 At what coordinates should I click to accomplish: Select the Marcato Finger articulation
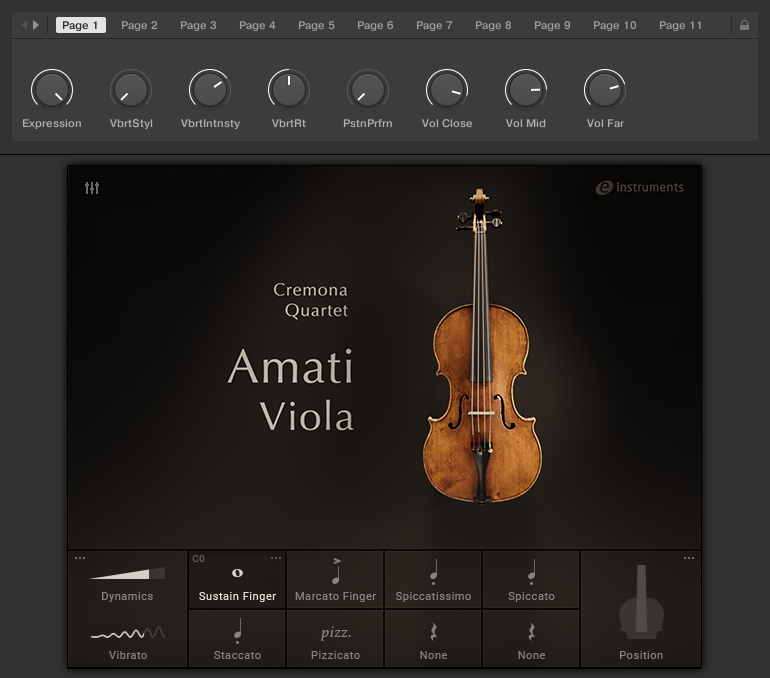click(335, 580)
